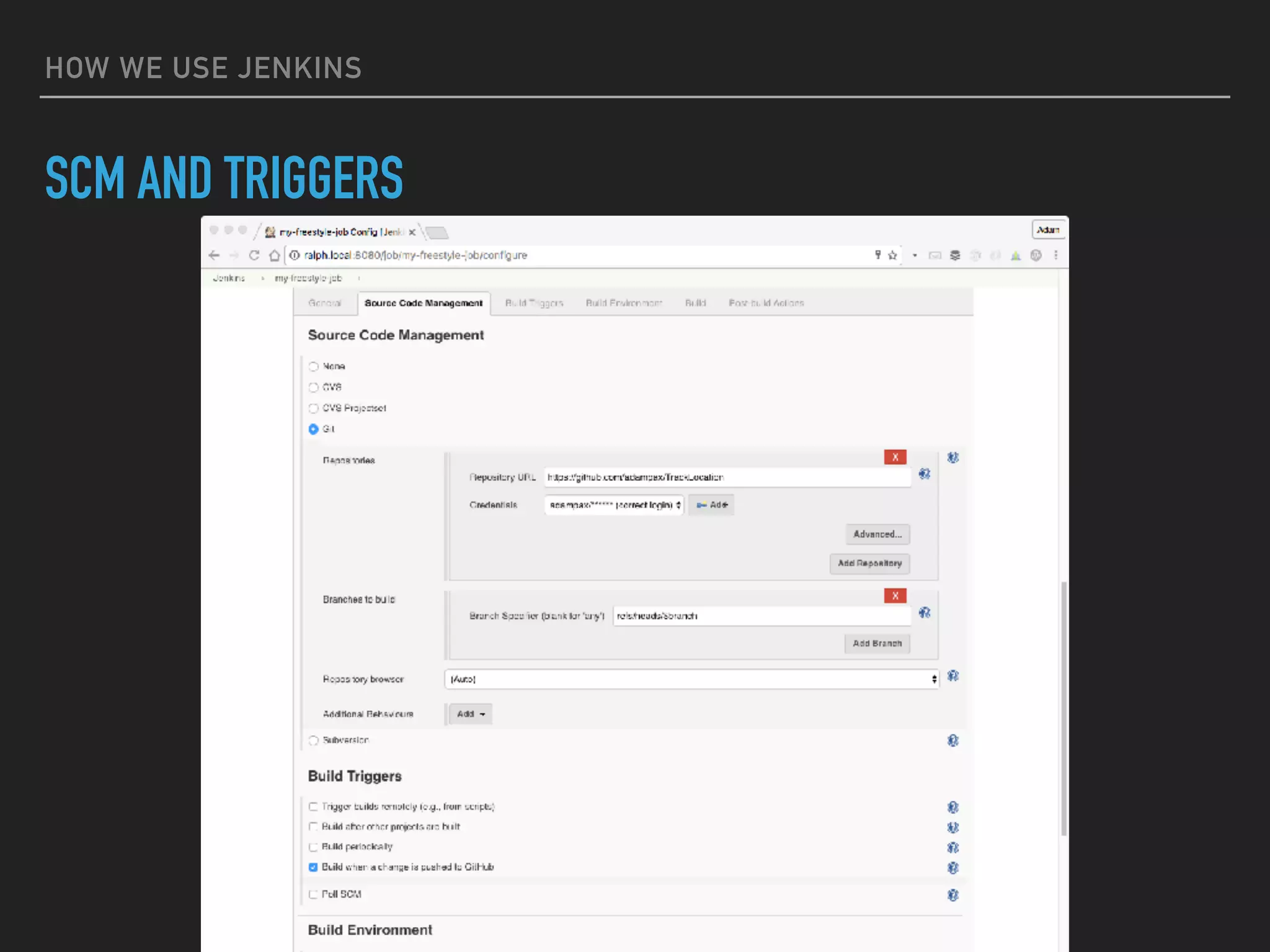Image resolution: width=1270 pixels, height=952 pixels.
Task: Click the Advanced... button
Action: pos(877,534)
